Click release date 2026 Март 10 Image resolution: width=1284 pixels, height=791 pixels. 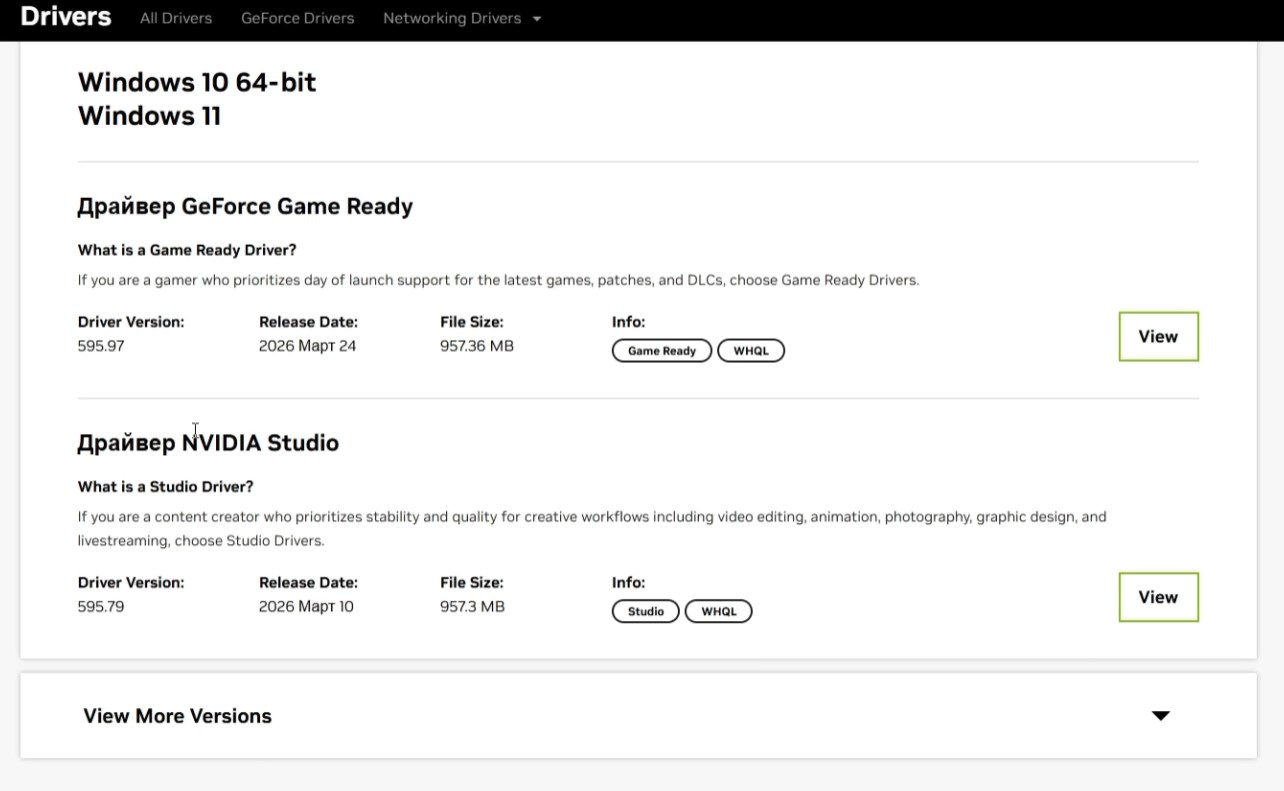tap(306, 606)
